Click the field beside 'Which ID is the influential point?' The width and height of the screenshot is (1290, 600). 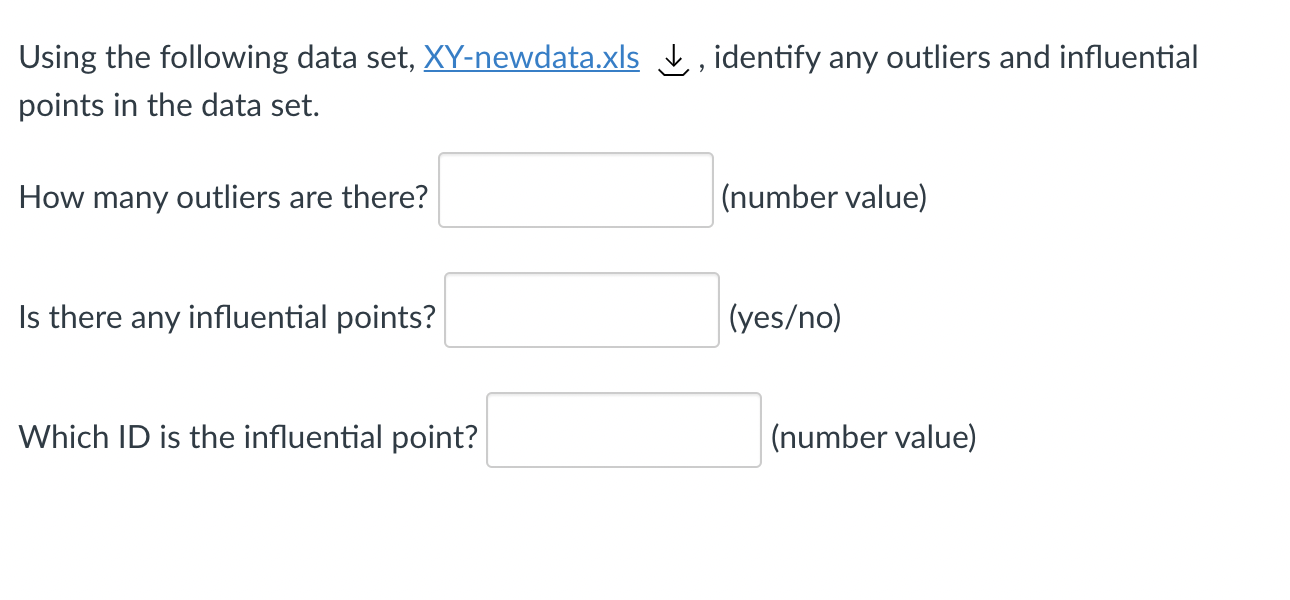tap(623, 430)
